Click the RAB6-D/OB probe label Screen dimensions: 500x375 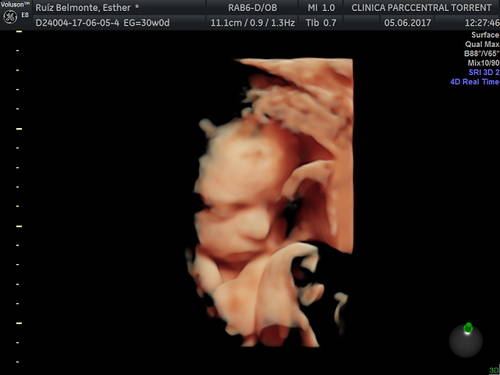(x=253, y=8)
